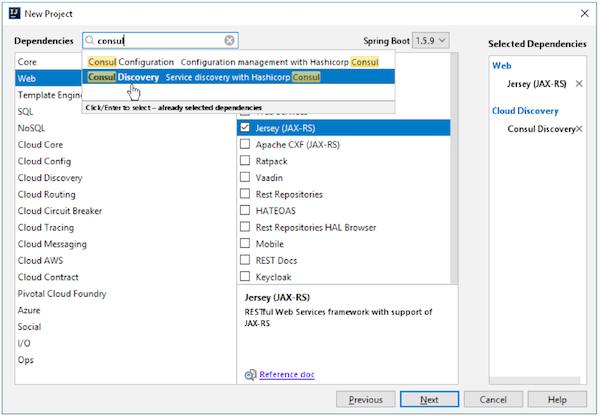Viewport: 600px width, 418px height.
Task: Remove Consul Discovery from selected dependencies
Action: pos(579,129)
